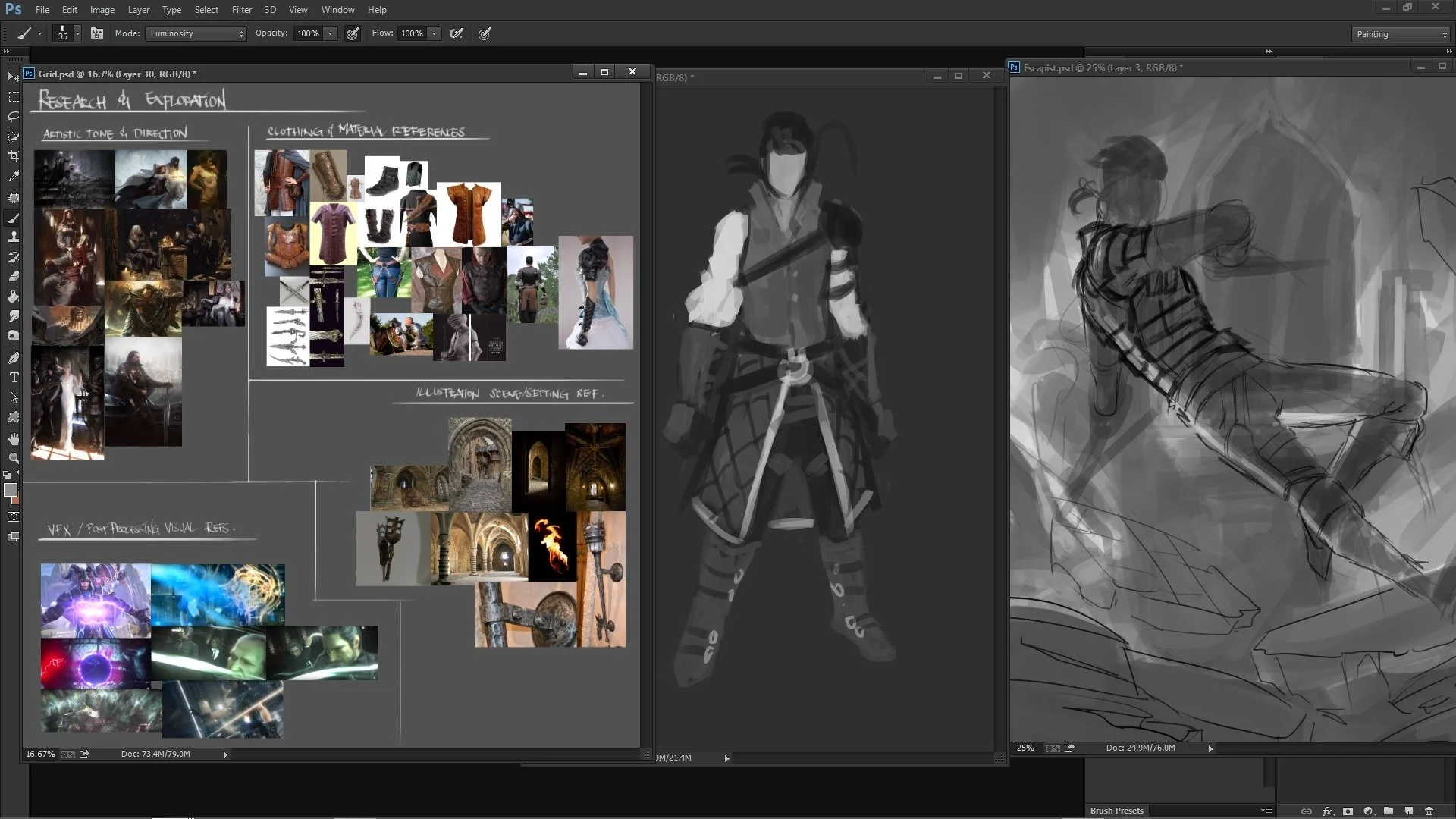Open the tool preset picker arrow
This screenshot has width=1456, height=819.
pyautogui.click(x=39, y=33)
